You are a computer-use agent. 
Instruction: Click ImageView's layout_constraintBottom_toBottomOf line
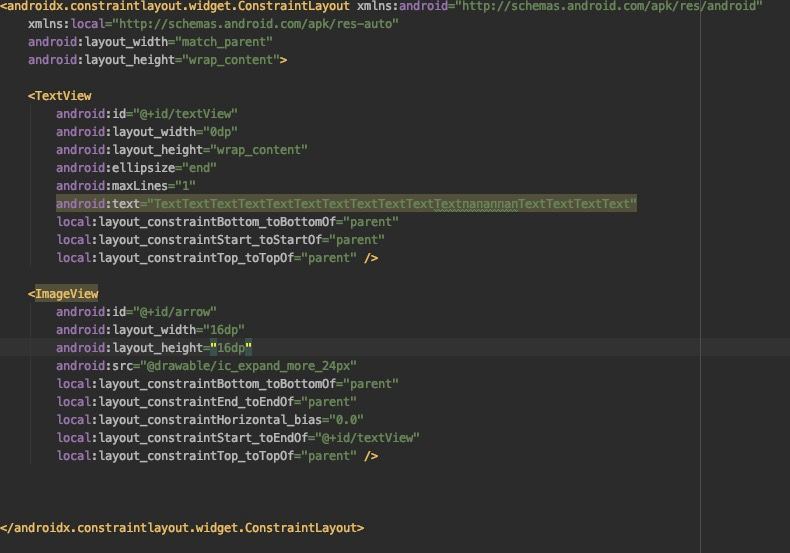[x=227, y=384]
